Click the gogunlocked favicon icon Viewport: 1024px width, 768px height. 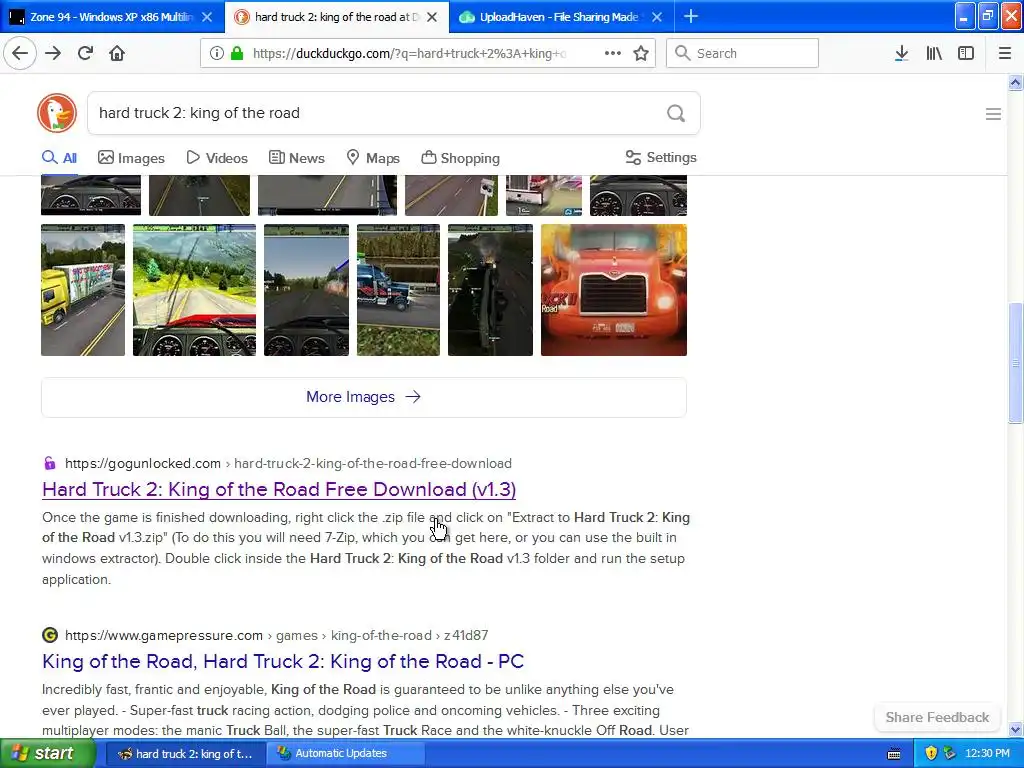tap(50, 464)
